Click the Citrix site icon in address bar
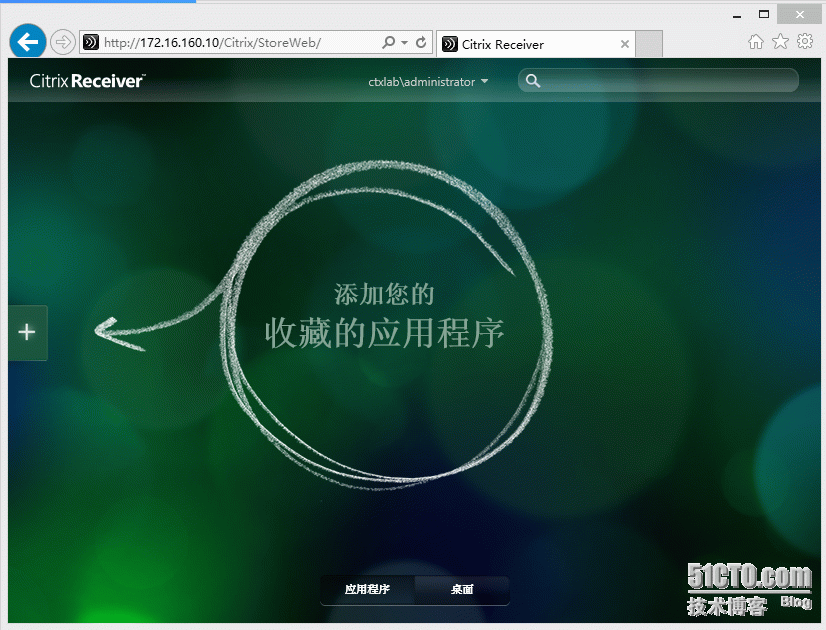Viewport: 826px width, 630px height. [91, 42]
